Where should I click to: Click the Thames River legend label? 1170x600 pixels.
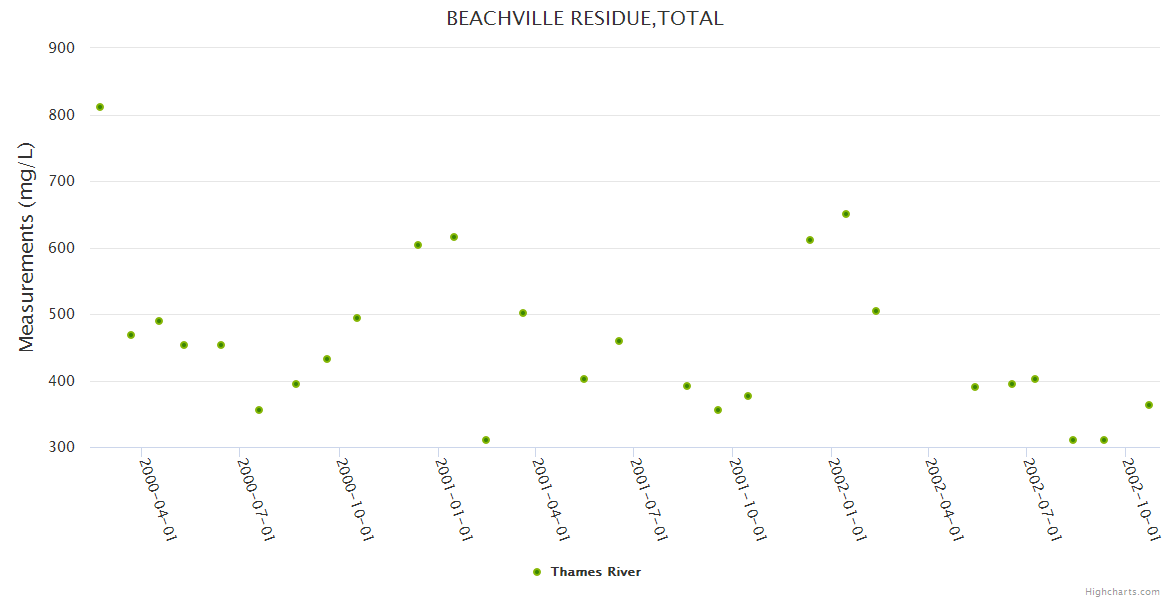[x=595, y=572]
